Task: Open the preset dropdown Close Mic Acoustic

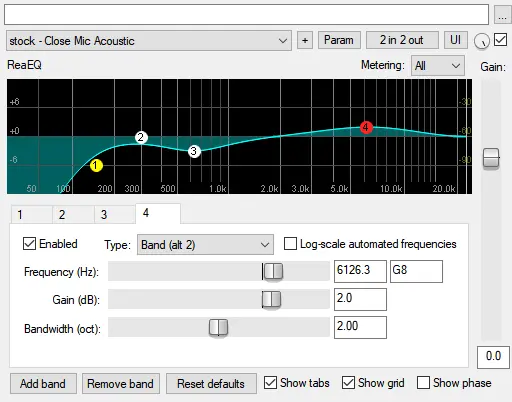Action: click(x=149, y=41)
